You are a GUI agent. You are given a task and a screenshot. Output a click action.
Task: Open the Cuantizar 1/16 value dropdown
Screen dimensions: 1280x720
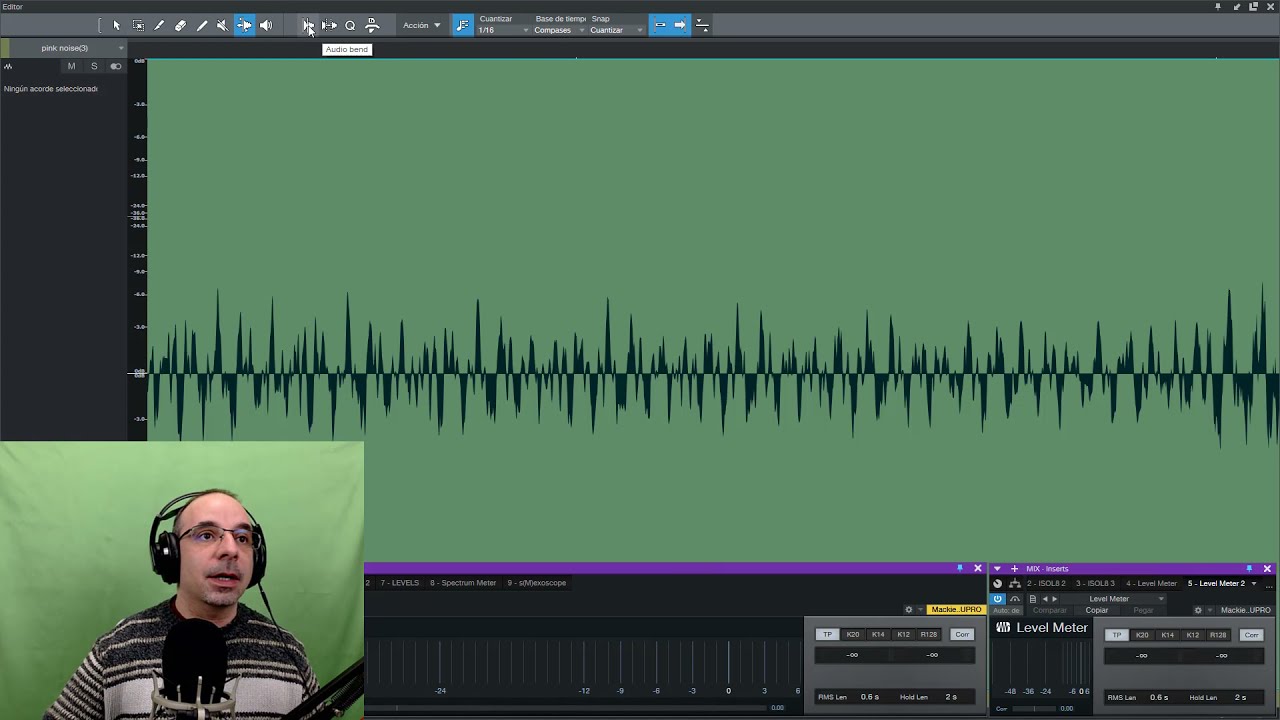[503, 30]
